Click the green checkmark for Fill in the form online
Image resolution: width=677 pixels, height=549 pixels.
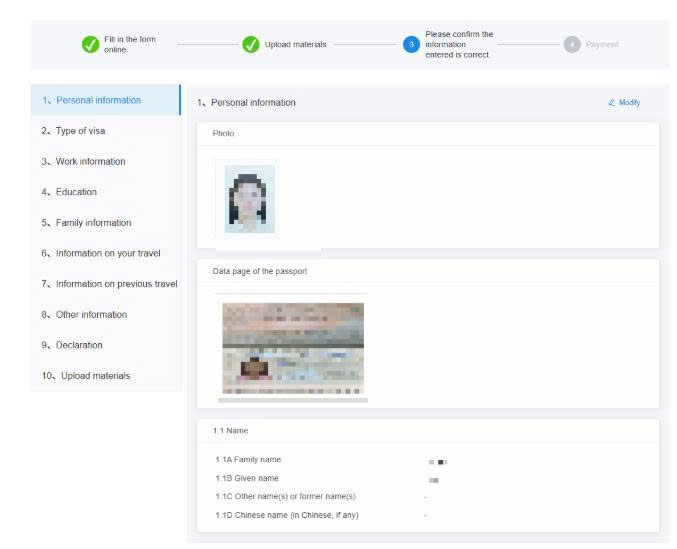click(x=91, y=44)
